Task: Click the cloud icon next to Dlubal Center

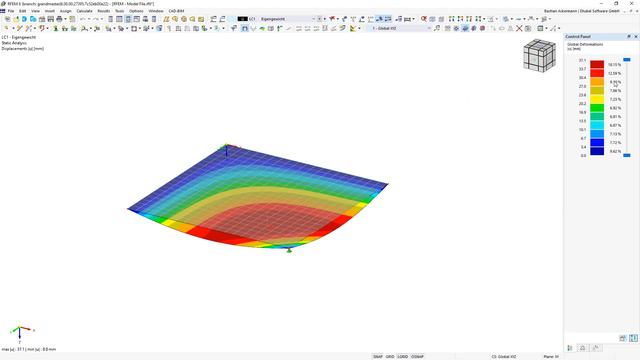Action: point(33,19)
